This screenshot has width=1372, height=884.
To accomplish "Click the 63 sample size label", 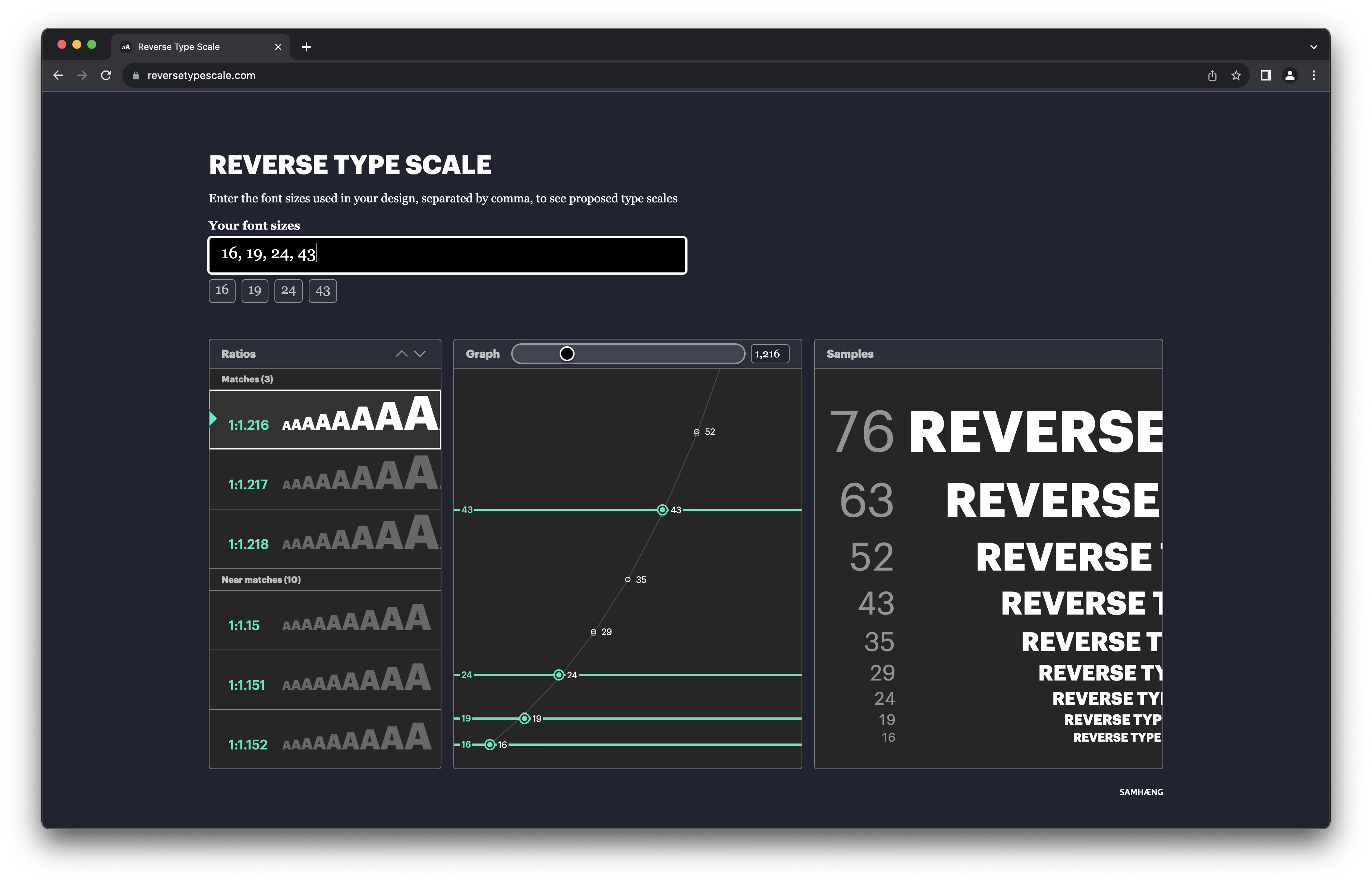I will pyautogui.click(x=866, y=500).
